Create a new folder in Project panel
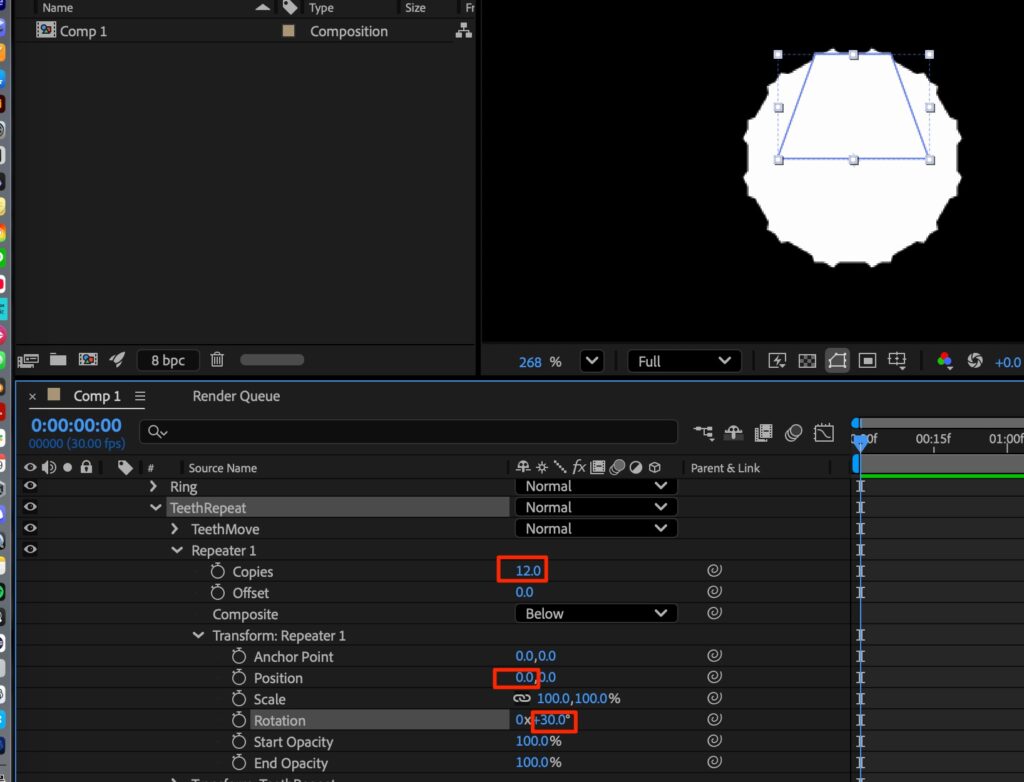Viewport: 1024px width, 782px height. tap(58, 360)
